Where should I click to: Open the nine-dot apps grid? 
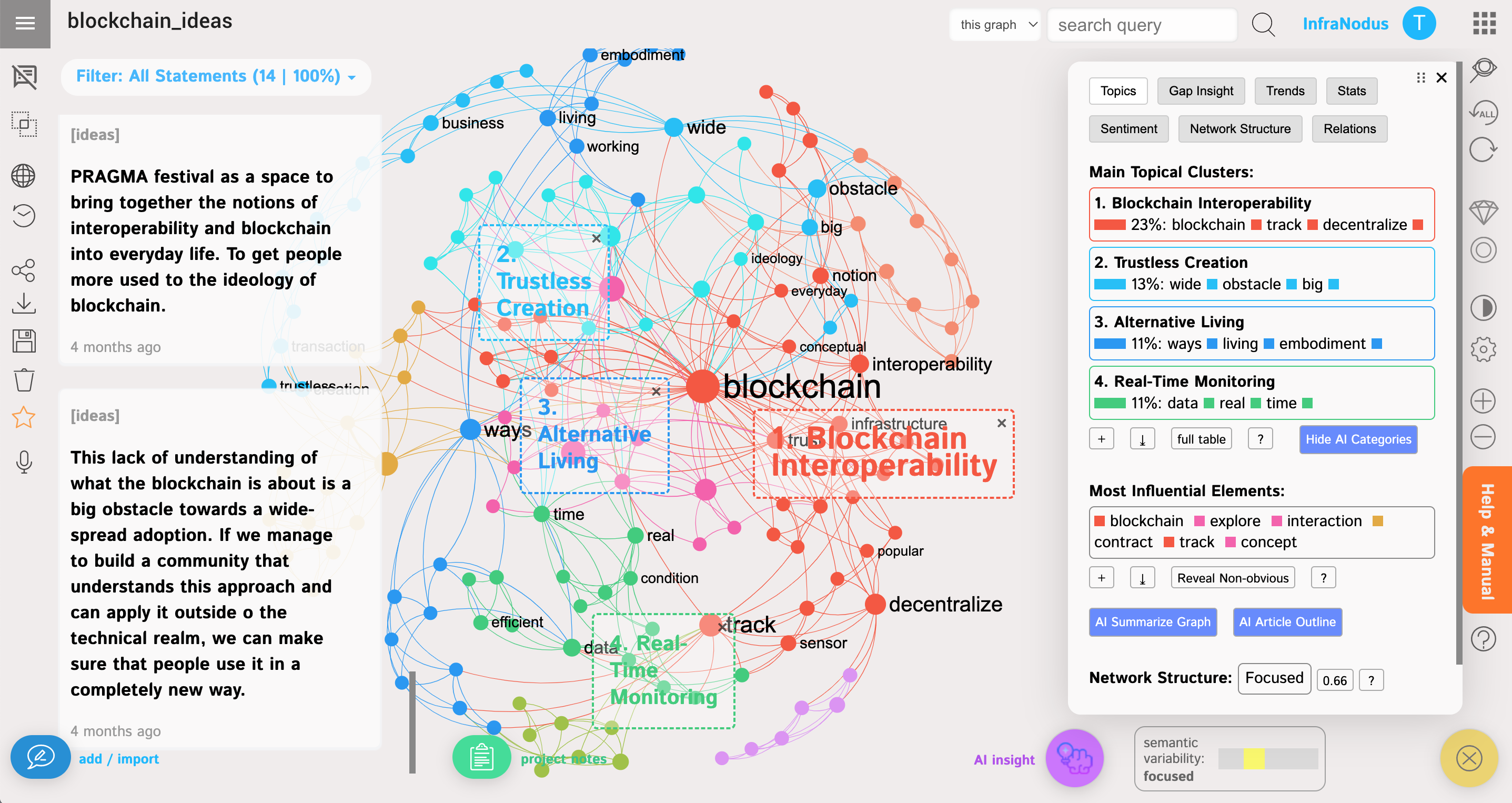click(x=1484, y=24)
